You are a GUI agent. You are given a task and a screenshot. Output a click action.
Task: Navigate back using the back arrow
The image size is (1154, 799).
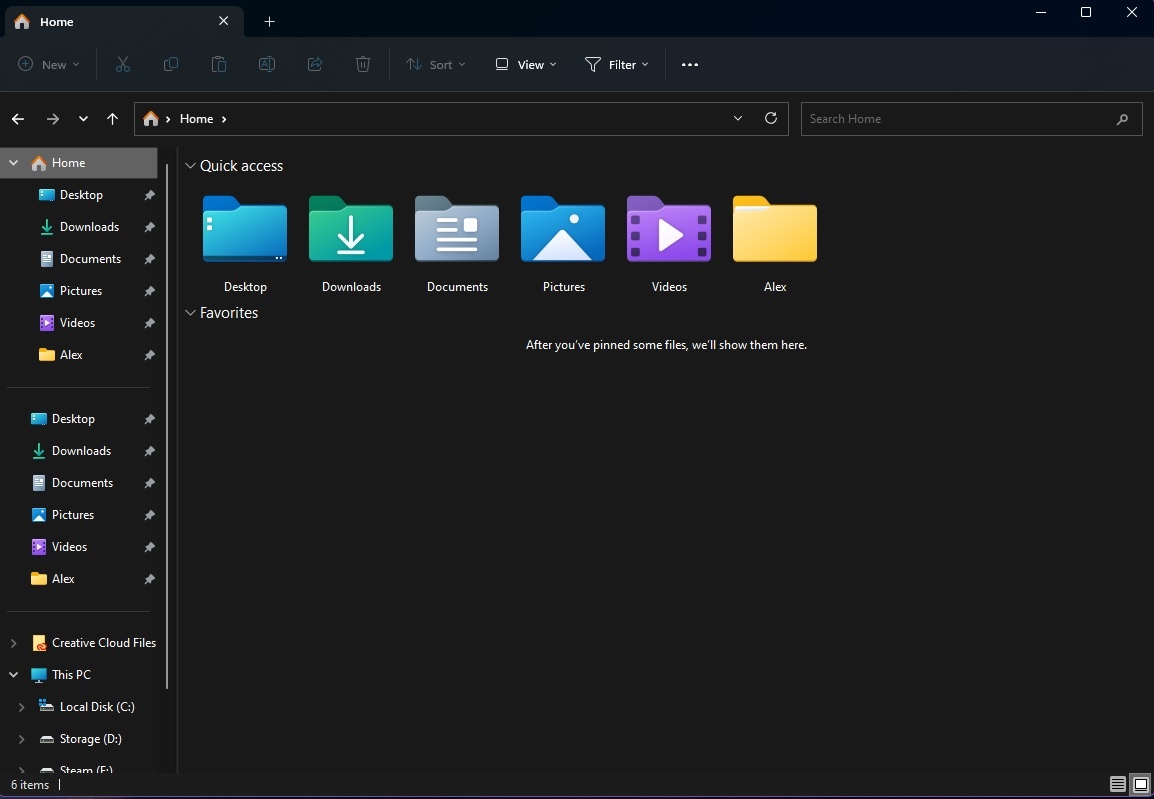point(17,118)
